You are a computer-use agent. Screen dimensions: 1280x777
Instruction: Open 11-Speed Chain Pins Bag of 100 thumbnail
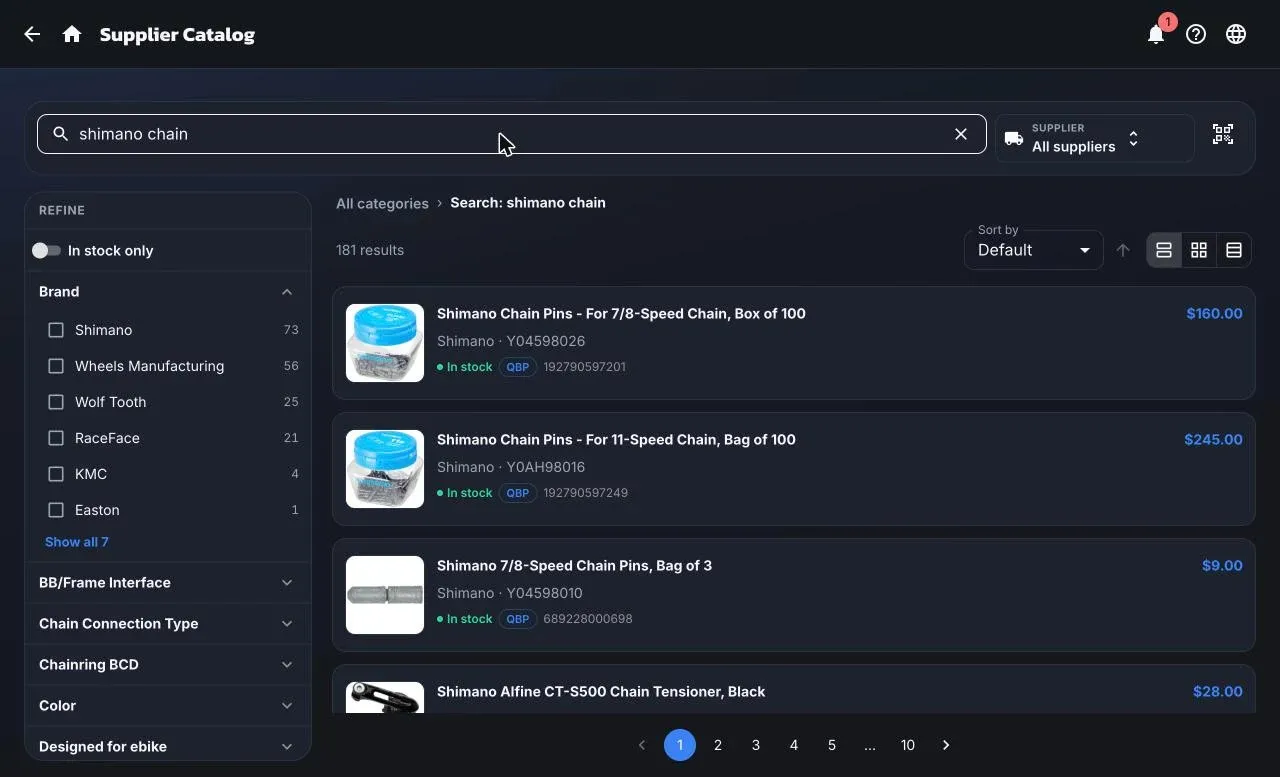click(x=385, y=469)
